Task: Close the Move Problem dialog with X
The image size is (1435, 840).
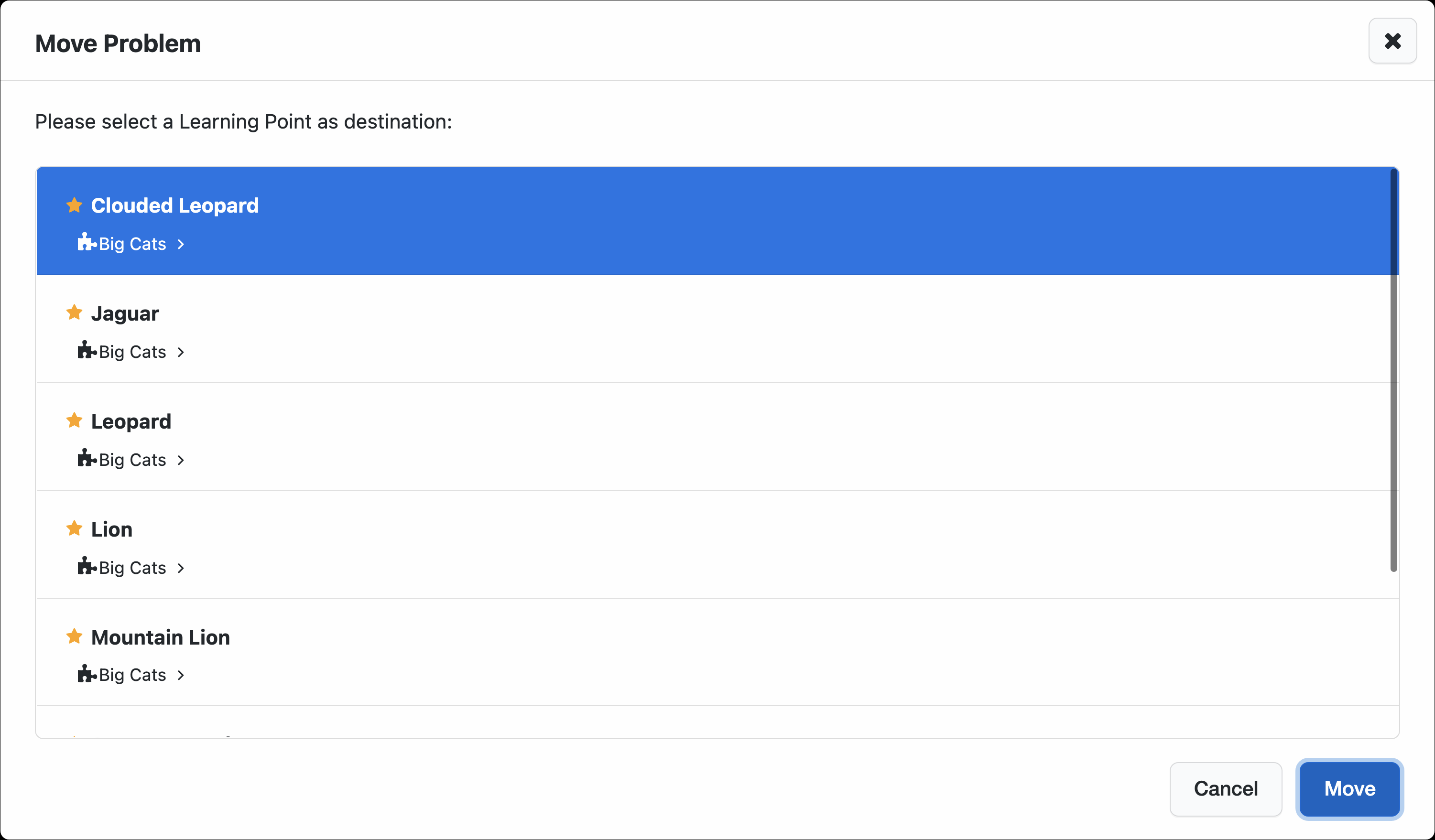Action: click(x=1392, y=41)
